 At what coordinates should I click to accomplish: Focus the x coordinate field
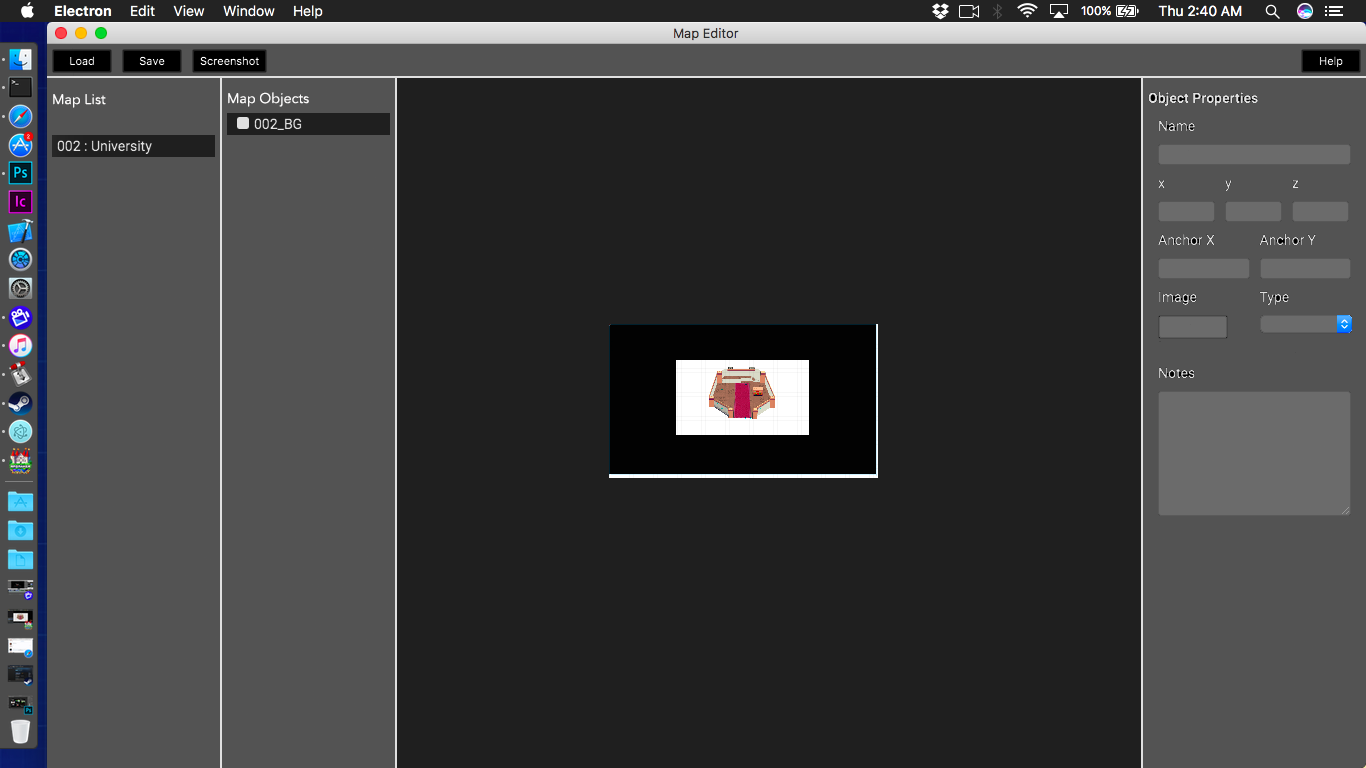(1186, 211)
